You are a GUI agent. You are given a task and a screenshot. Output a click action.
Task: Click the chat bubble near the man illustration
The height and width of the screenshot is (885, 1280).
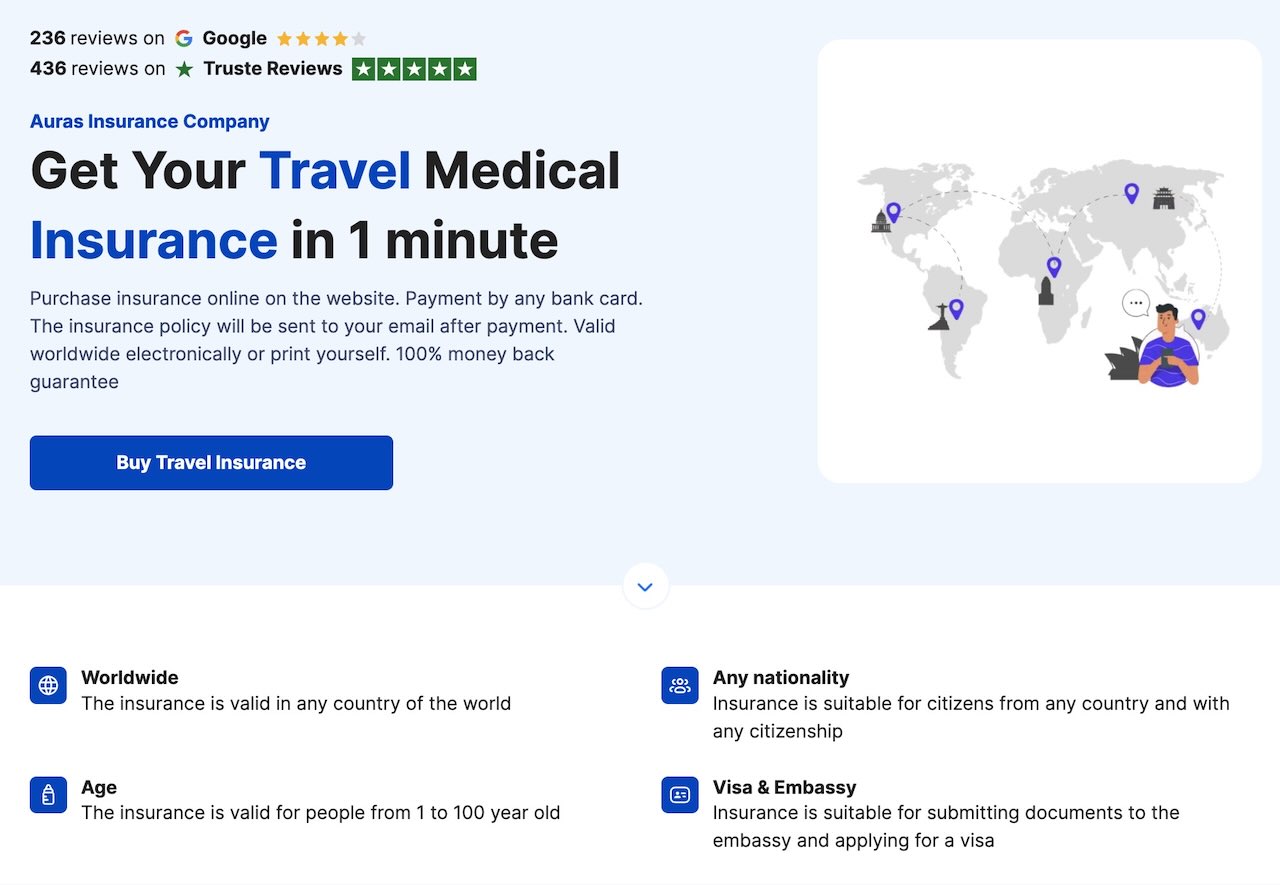1135,301
